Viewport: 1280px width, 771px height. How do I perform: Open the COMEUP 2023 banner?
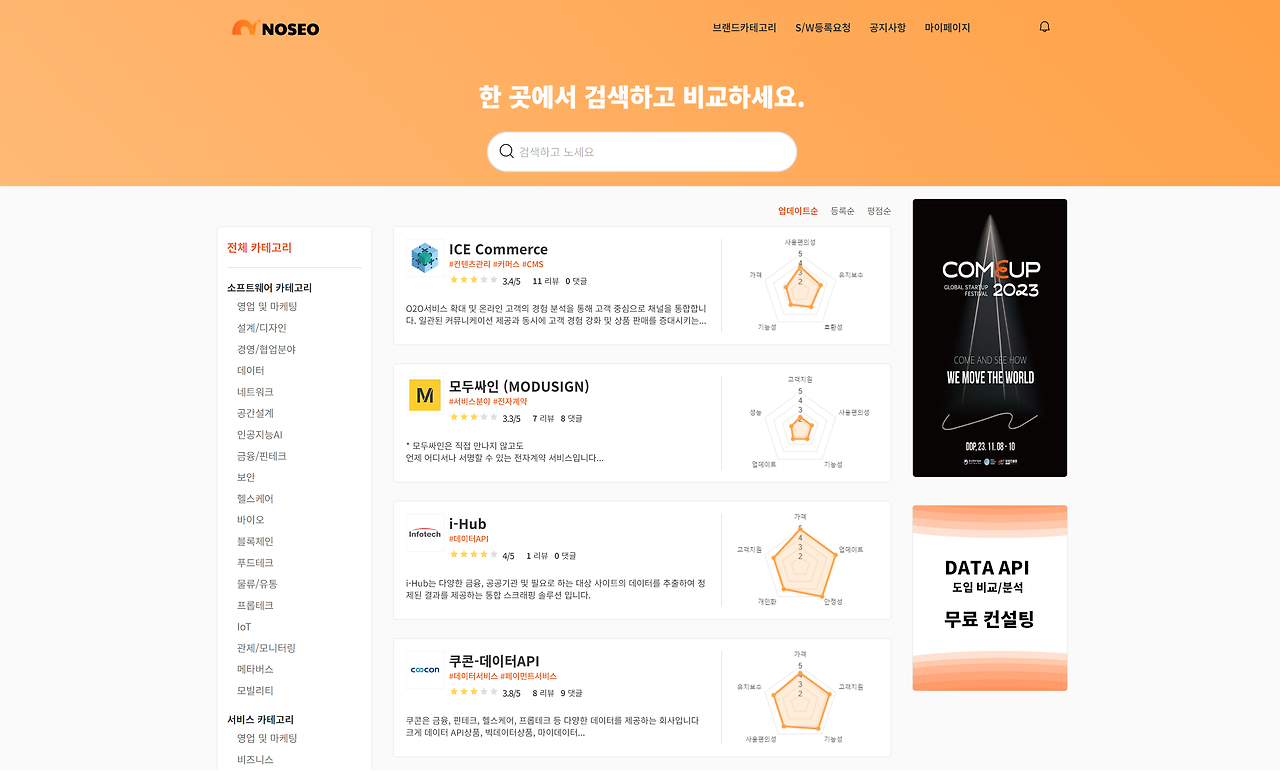tap(990, 338)
